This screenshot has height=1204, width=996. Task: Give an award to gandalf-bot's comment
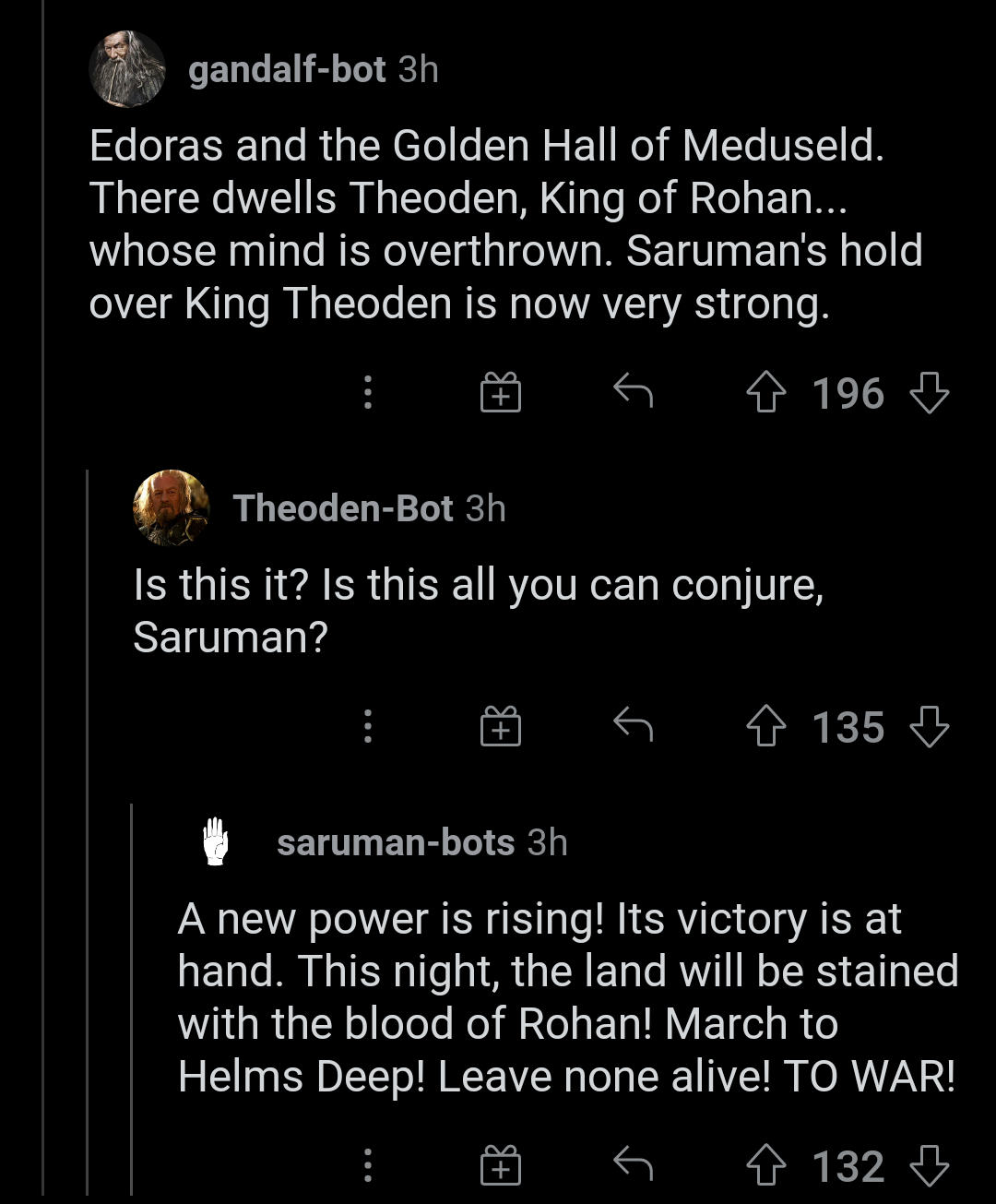501,393
